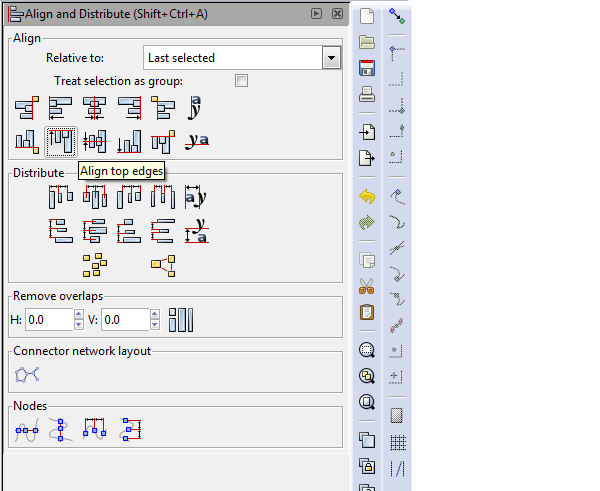Click the yellow Undo arrow icon
Screen dimensions: 600x491
(367, 196)
